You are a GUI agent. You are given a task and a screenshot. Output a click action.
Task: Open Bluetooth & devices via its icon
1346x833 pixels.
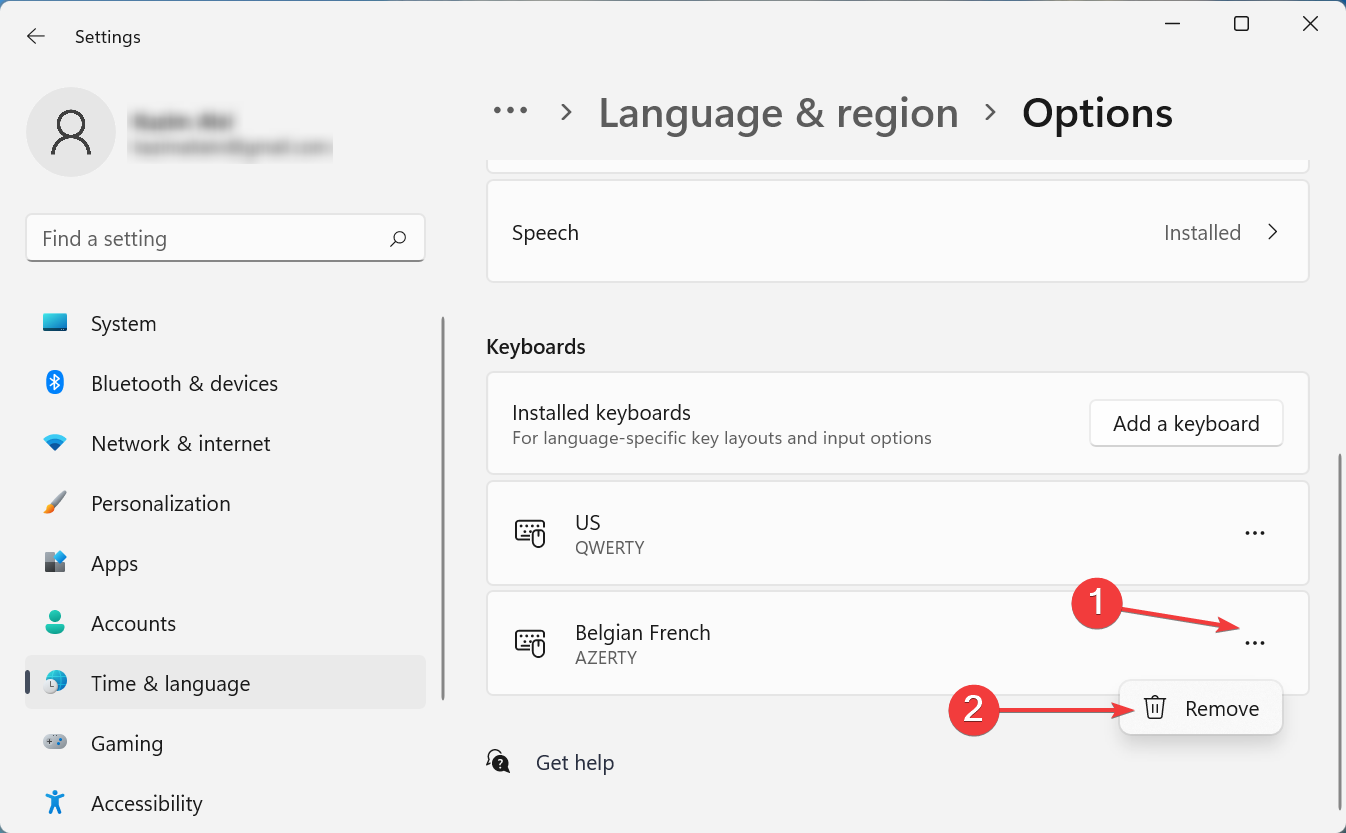(x=55, y=383)
